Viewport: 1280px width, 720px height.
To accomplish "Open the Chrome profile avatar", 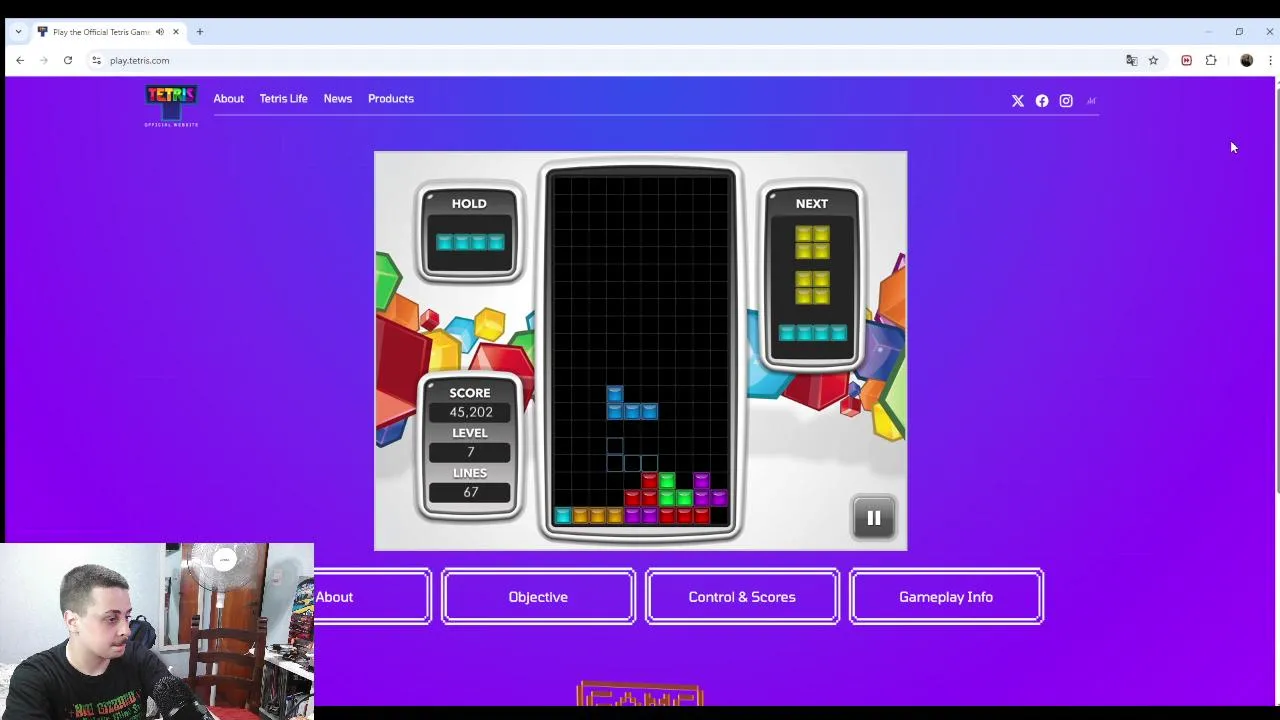I will point(1246,61).
